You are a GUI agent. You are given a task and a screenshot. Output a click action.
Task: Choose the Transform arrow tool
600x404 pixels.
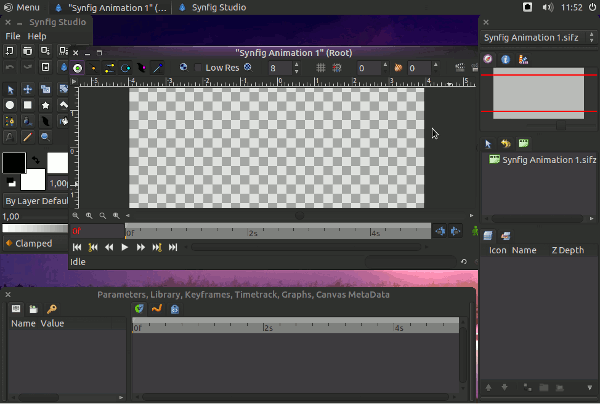10,89
